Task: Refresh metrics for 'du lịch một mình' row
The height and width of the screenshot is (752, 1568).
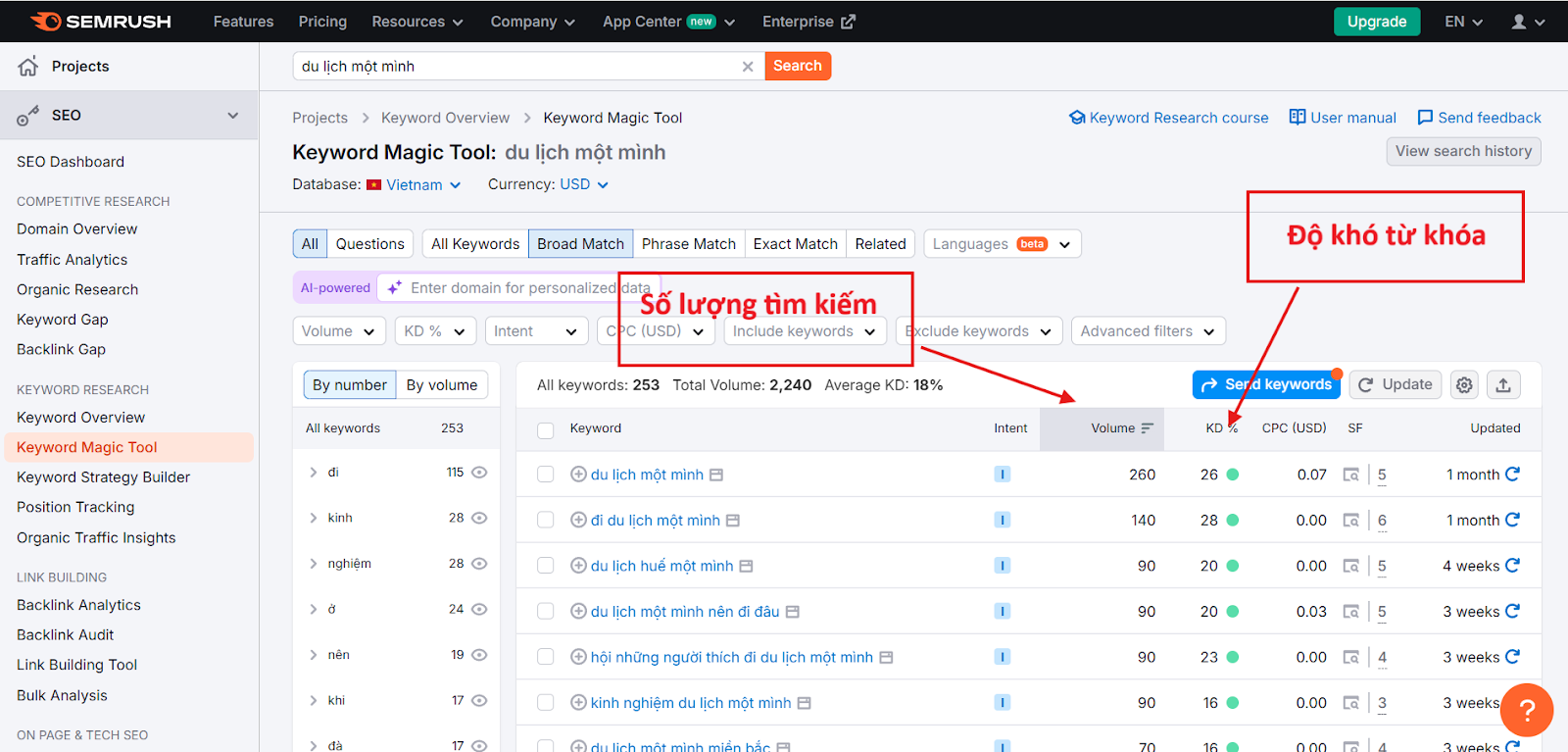Action: pyautogui.click(x=1512, y=475)
